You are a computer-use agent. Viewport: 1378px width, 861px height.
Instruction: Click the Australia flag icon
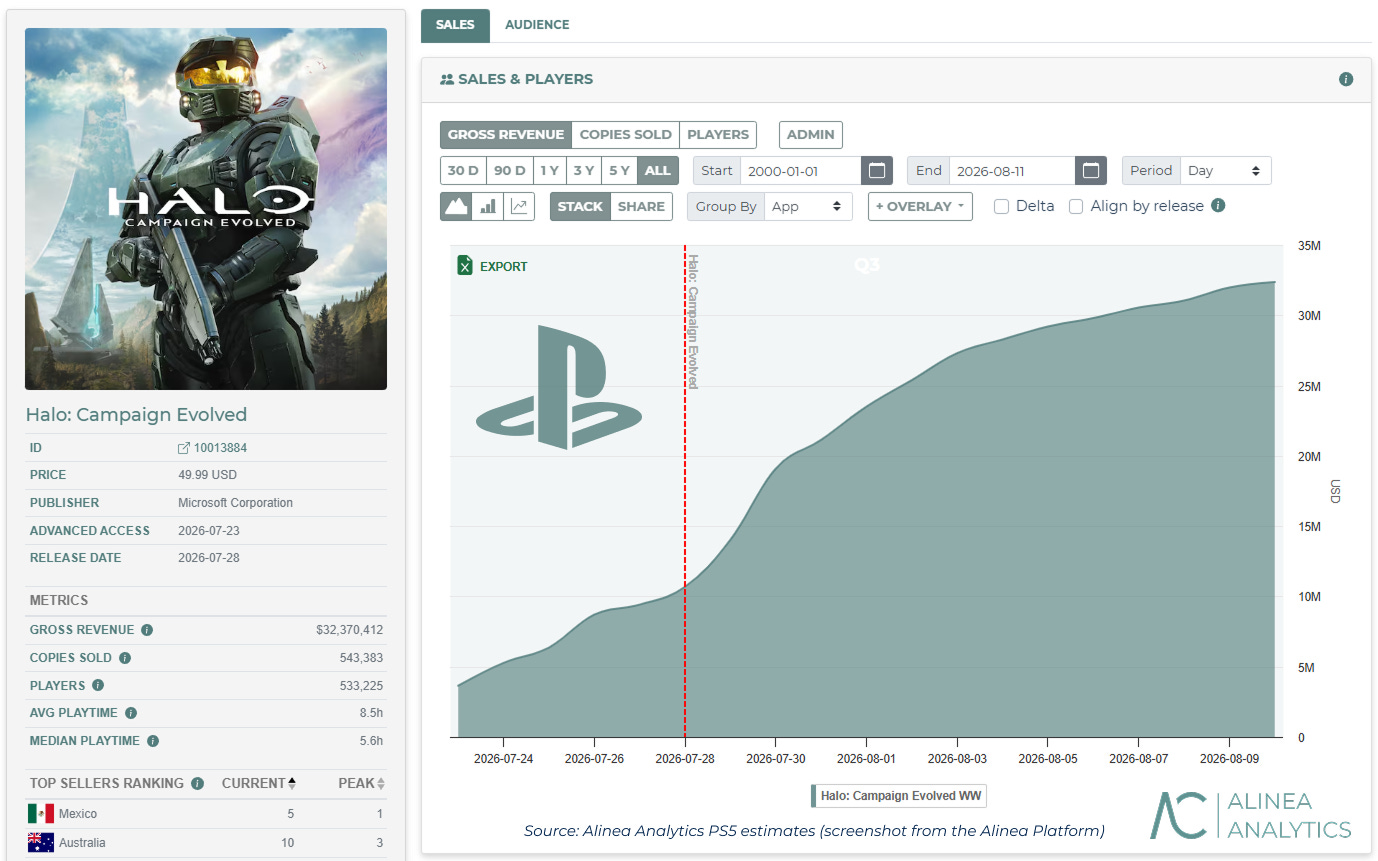(x=41, y=843)
